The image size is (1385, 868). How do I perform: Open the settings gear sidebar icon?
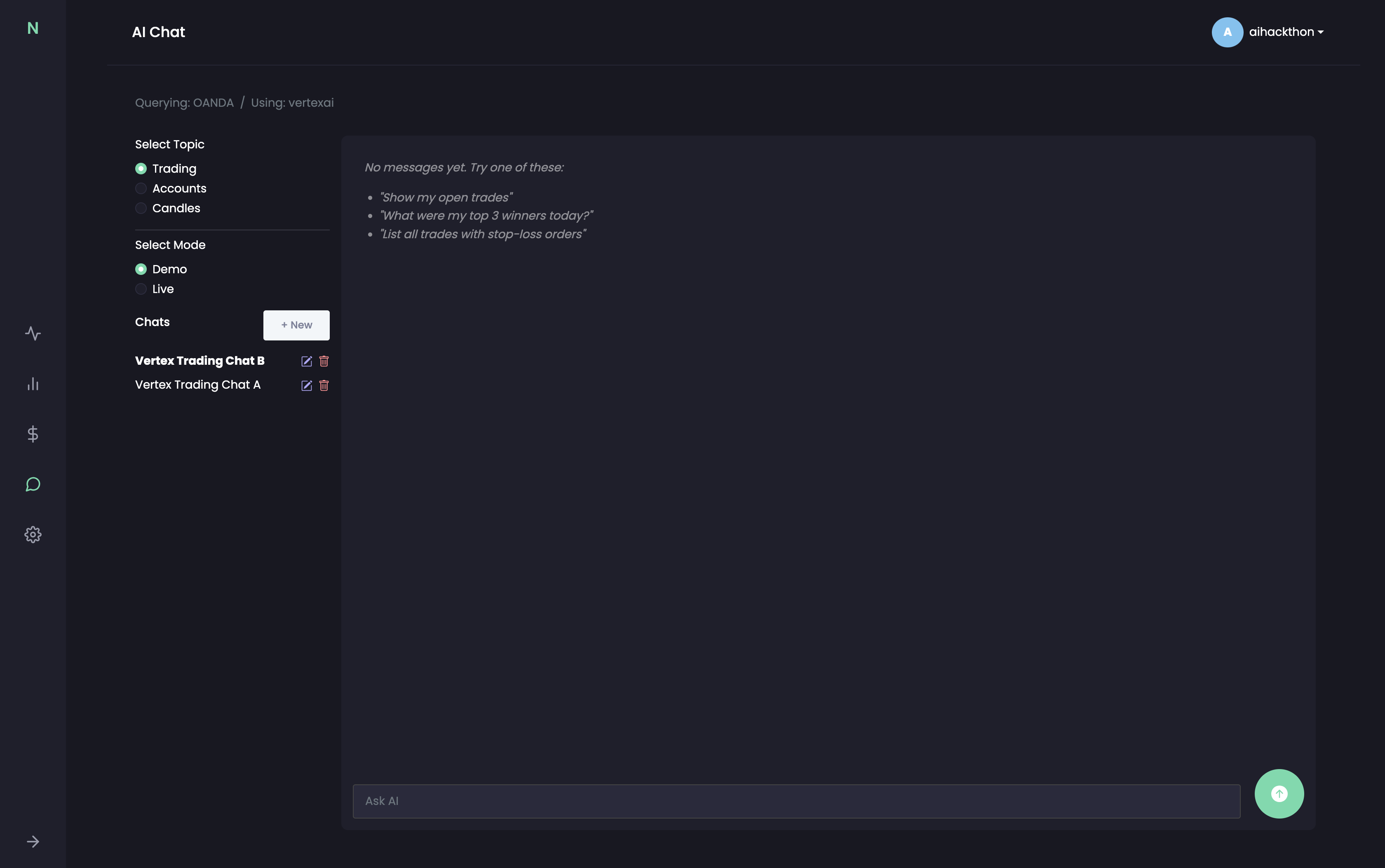(x=33, y=535)
